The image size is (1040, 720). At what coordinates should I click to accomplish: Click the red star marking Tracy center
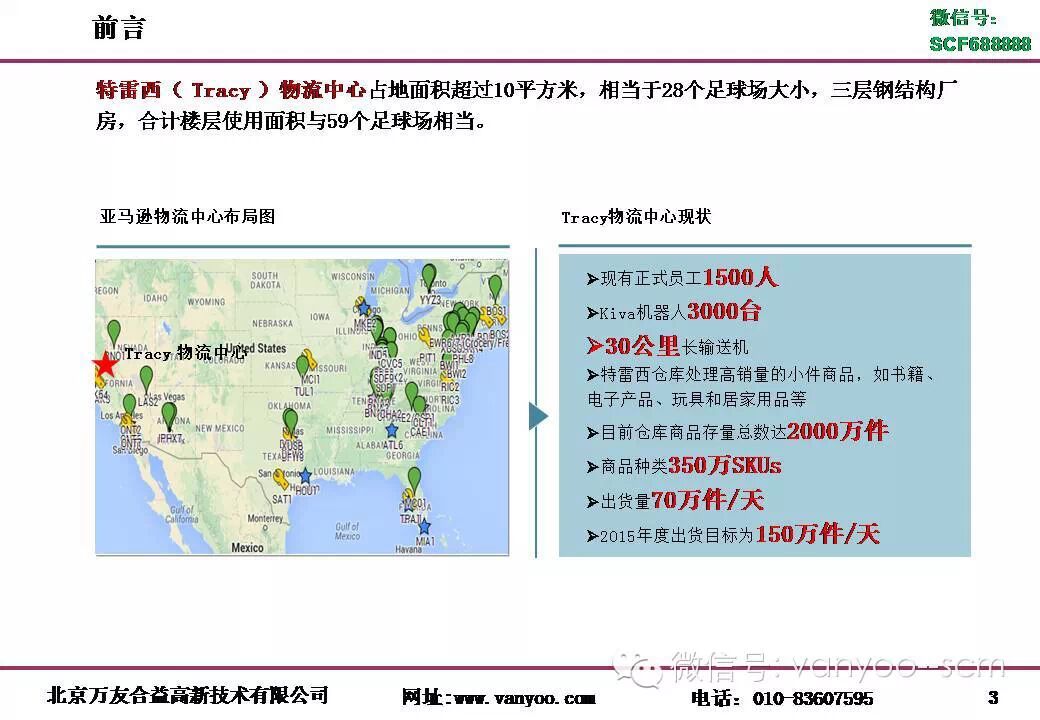coord(105,365)
